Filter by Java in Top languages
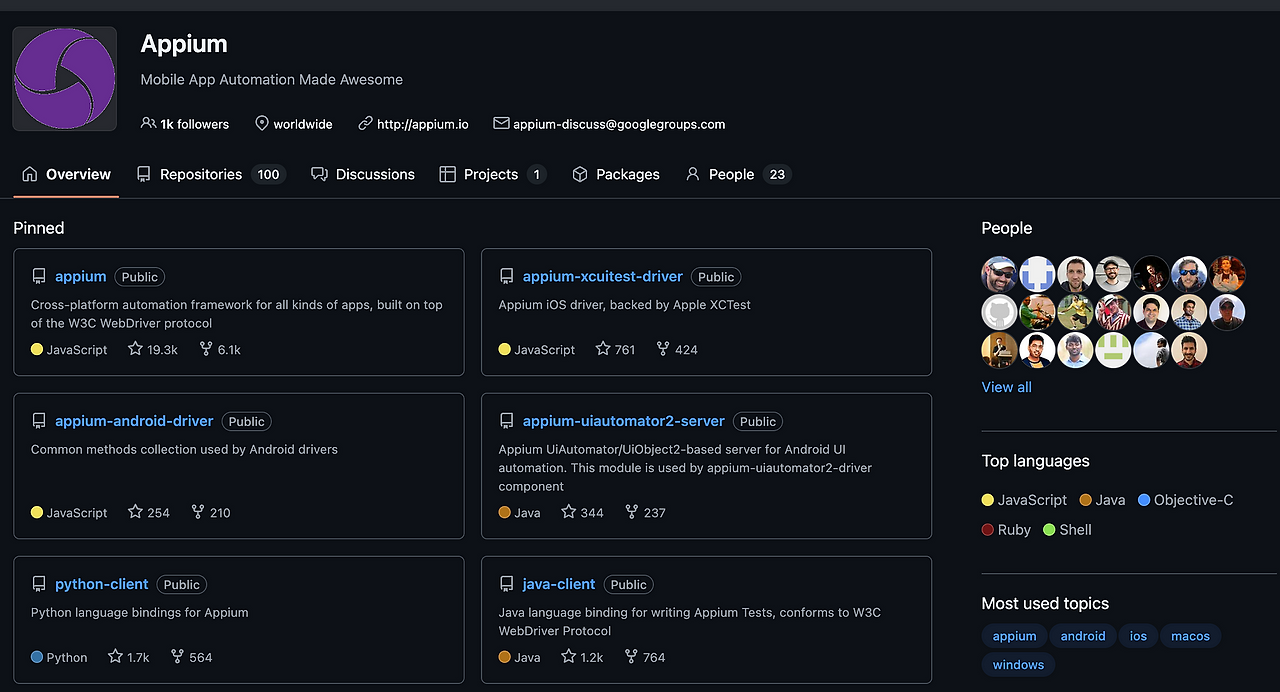Image resolution: width=1280 pixels, height=692 pixels. (1103, 500)
